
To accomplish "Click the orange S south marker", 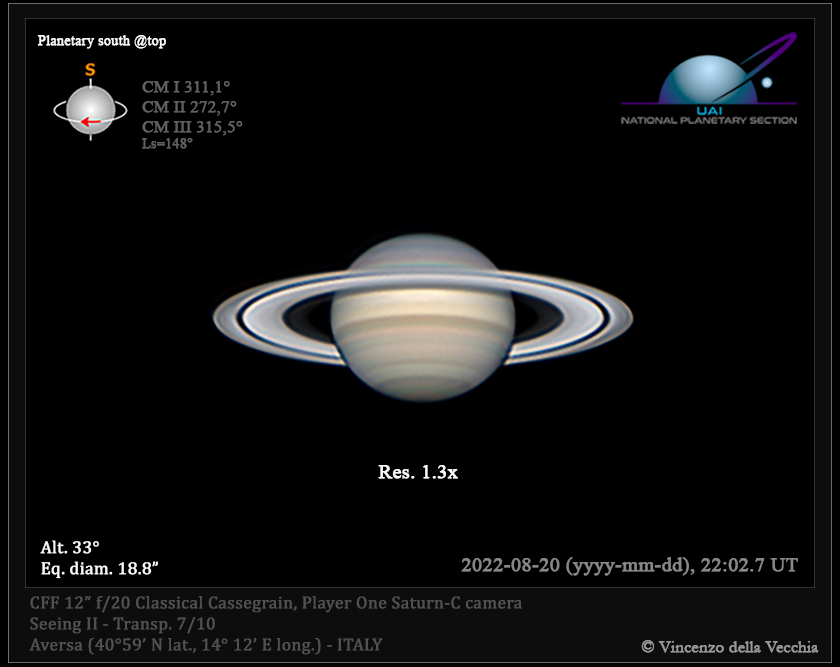I will pos(90,70).
